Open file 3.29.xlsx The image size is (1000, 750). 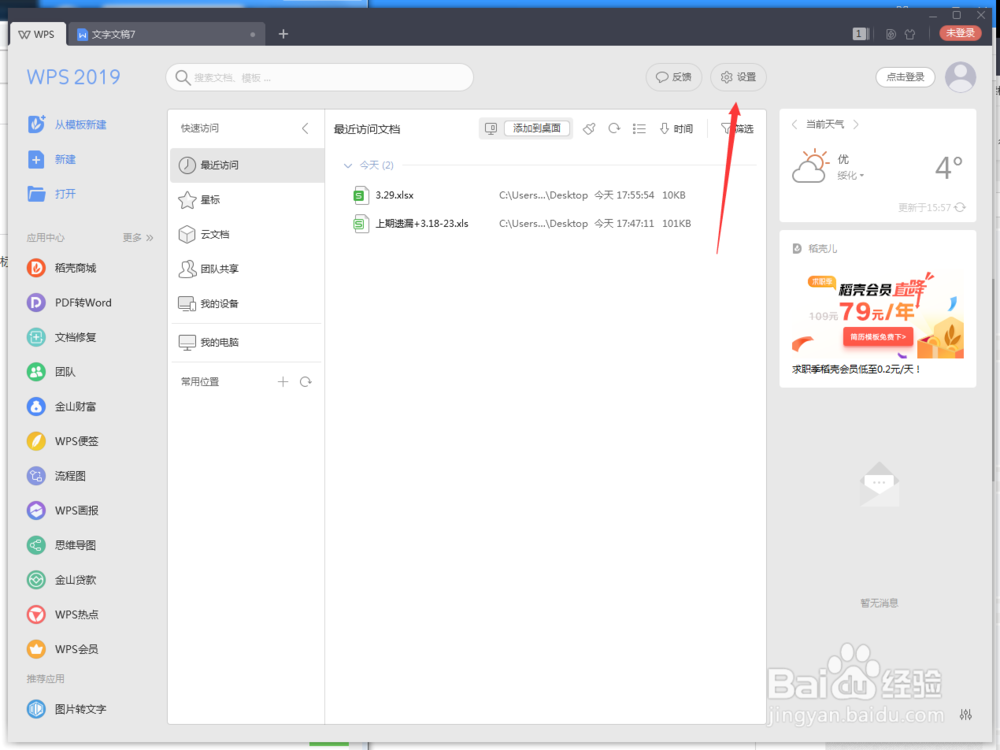(x=395, y=195)
